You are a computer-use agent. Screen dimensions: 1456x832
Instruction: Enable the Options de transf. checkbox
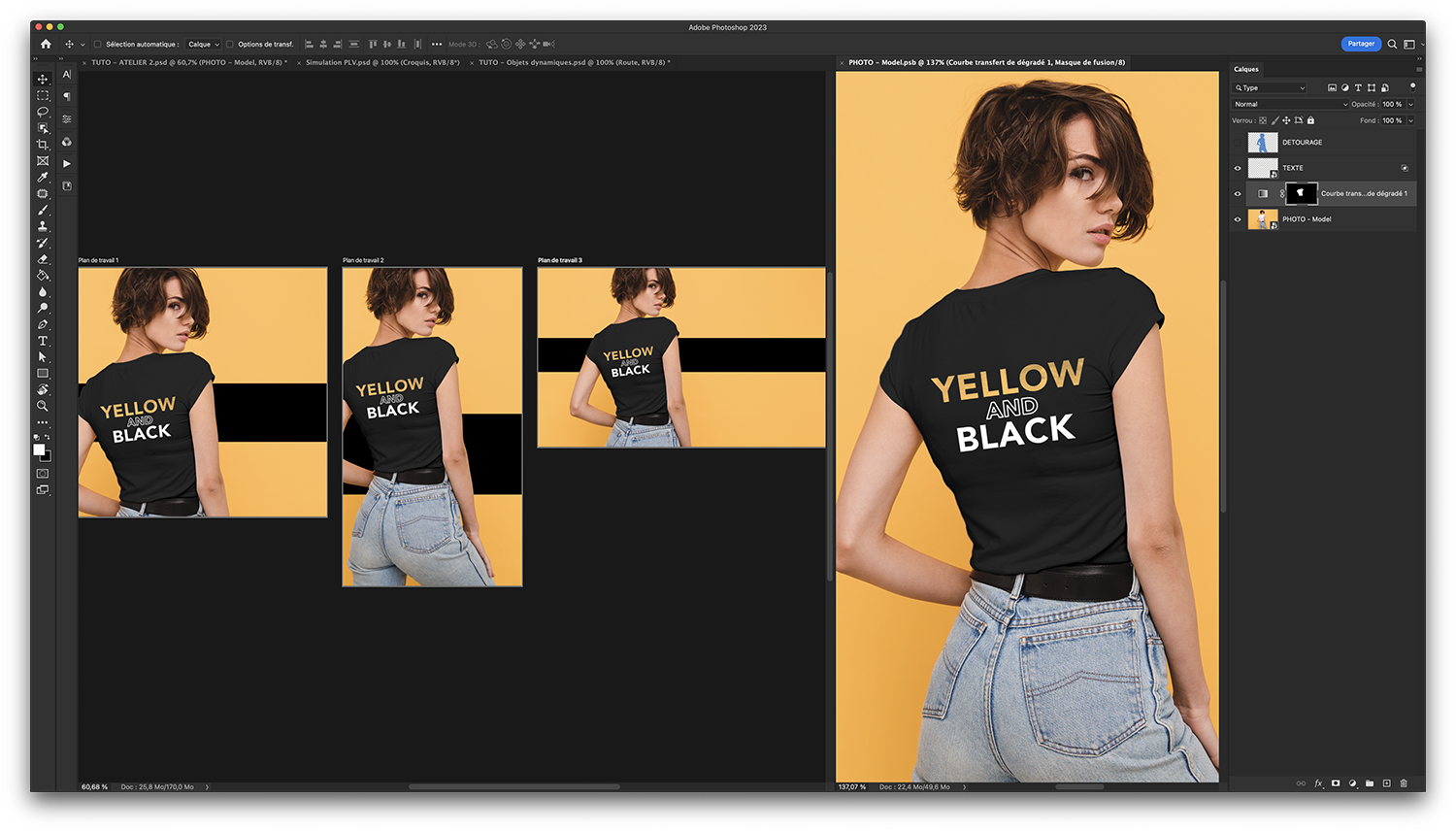click(x=230, y=44)
